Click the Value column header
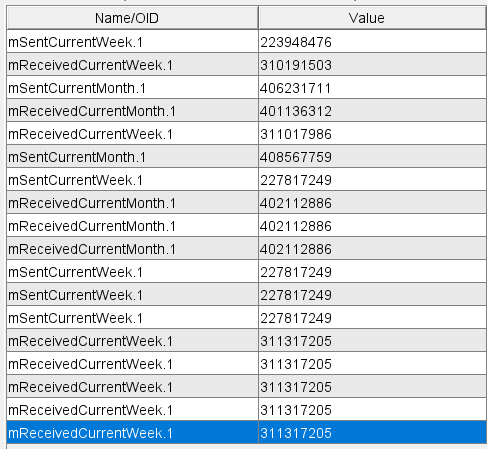This screenshot has width=487, height=449. 372,18
